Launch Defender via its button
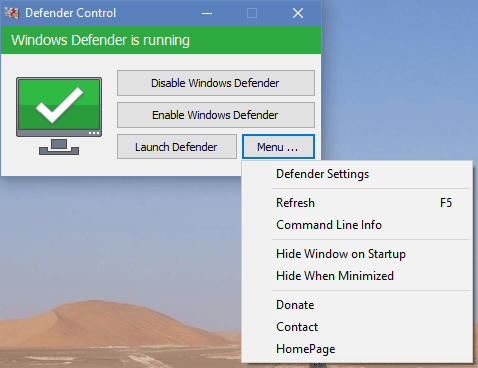The height and width of the screenshot is (368, 478). 177,147
